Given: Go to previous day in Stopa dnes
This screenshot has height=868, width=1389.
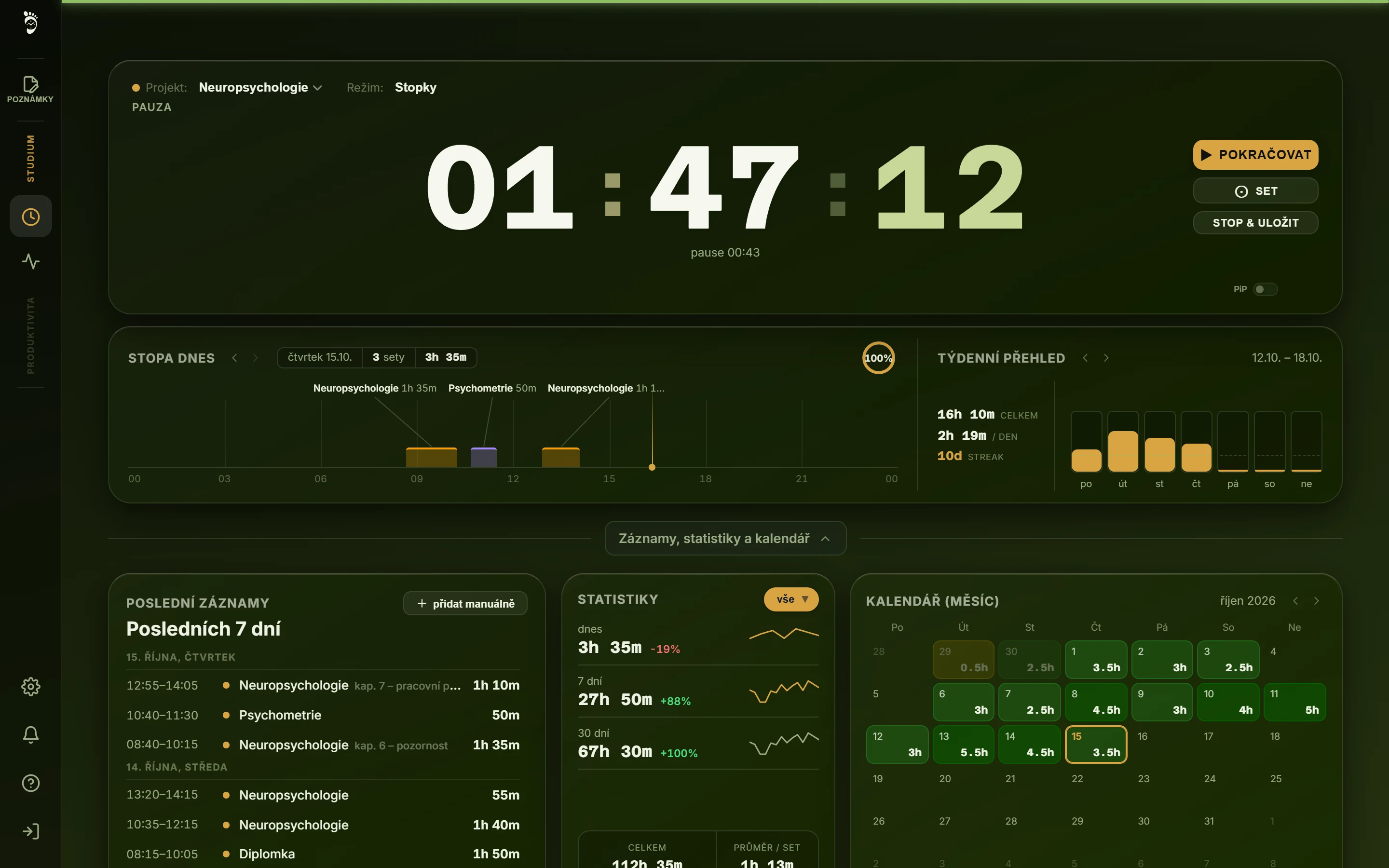Looking at the screenshot, I should pyautogui.click(x=234, y=358).
